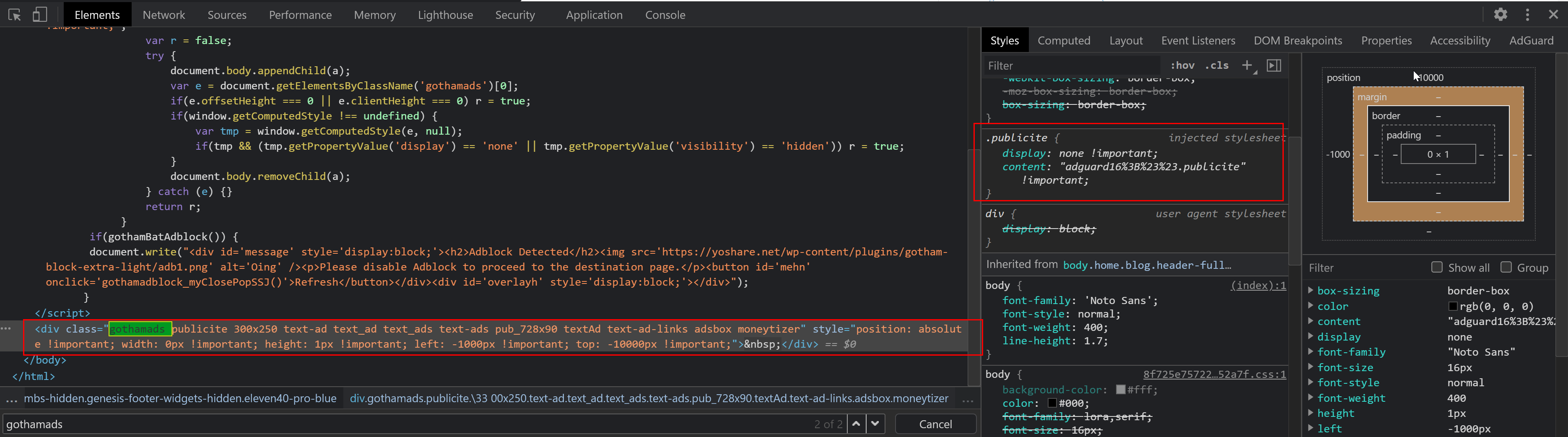The image size is (1568, 437).
Task: Expand the font-style computed property
Action: (1311, 382)
